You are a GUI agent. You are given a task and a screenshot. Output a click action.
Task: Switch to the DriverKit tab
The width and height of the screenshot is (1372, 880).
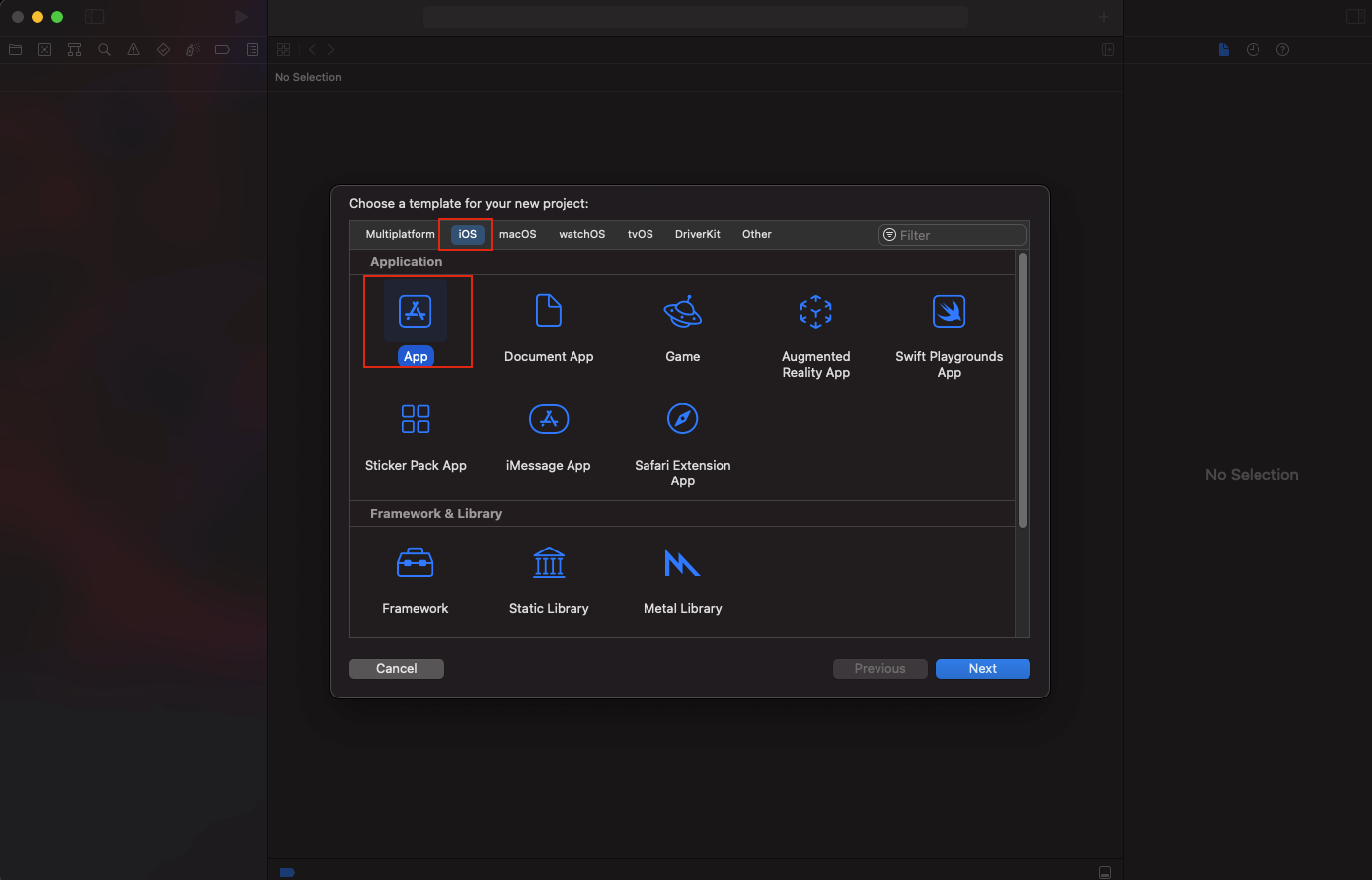click(x=698, y=234)
